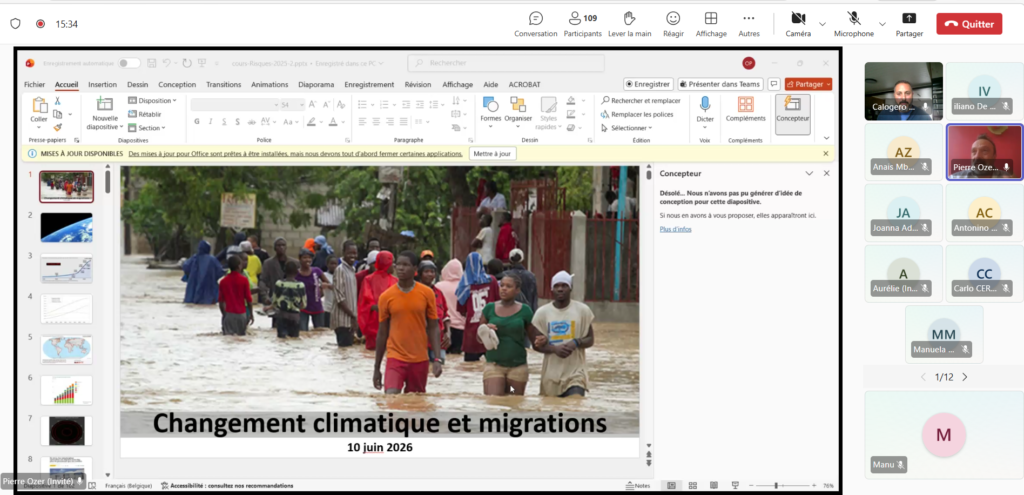Click the Cut scissors icon
The width and height of the screenshot is (1024, 495).
coord(57,101)
